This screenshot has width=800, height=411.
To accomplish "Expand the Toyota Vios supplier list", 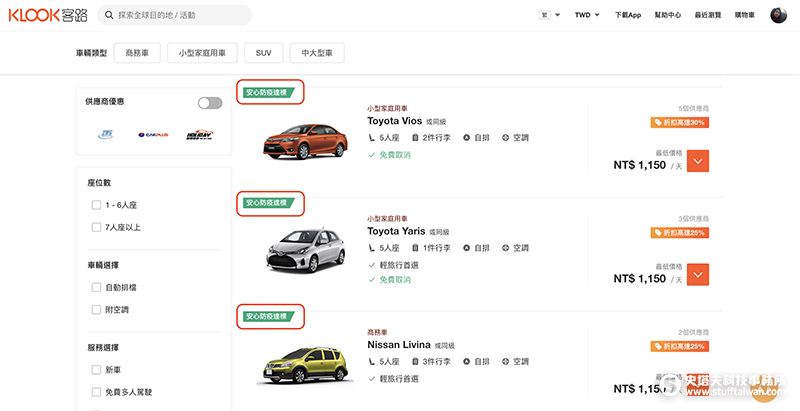I will pyautogui.click(x=698, y=161).
